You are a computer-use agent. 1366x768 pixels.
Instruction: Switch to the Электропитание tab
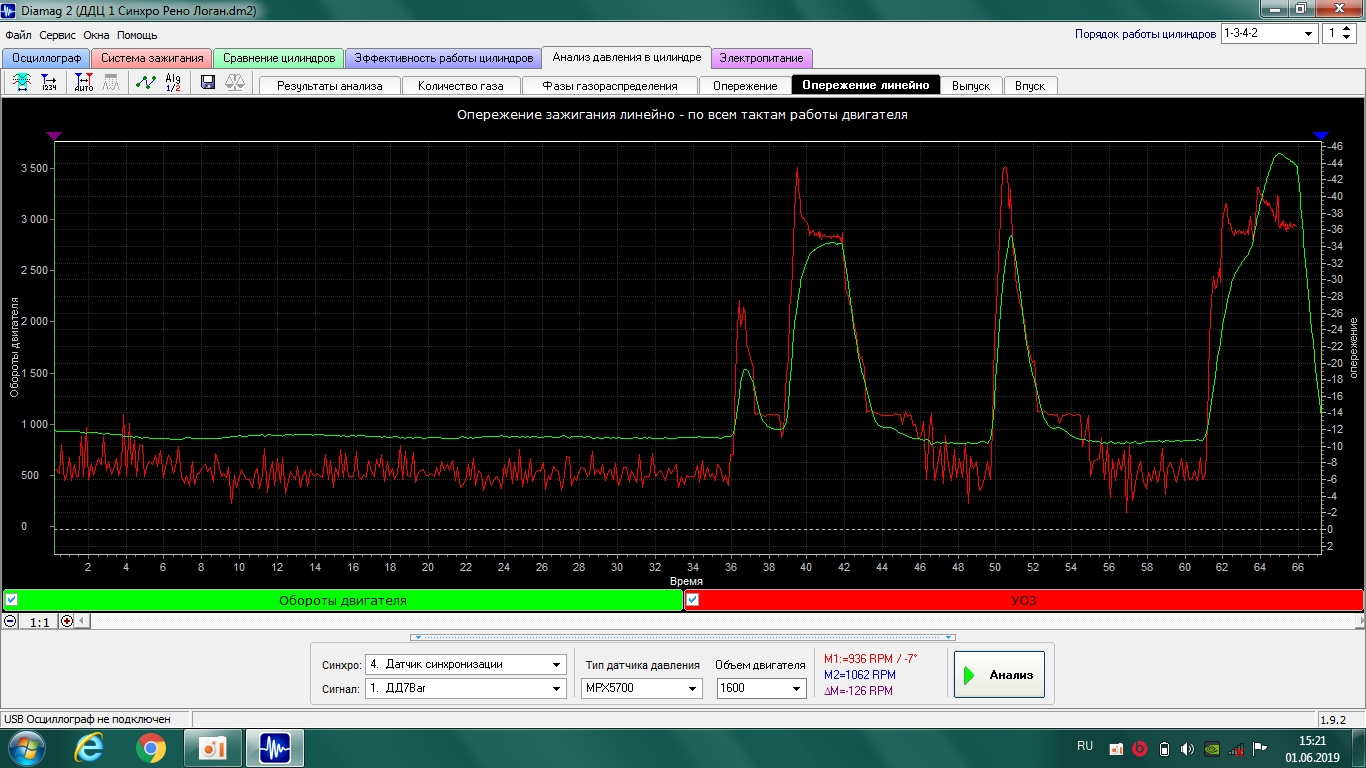(x=762, y=58)
